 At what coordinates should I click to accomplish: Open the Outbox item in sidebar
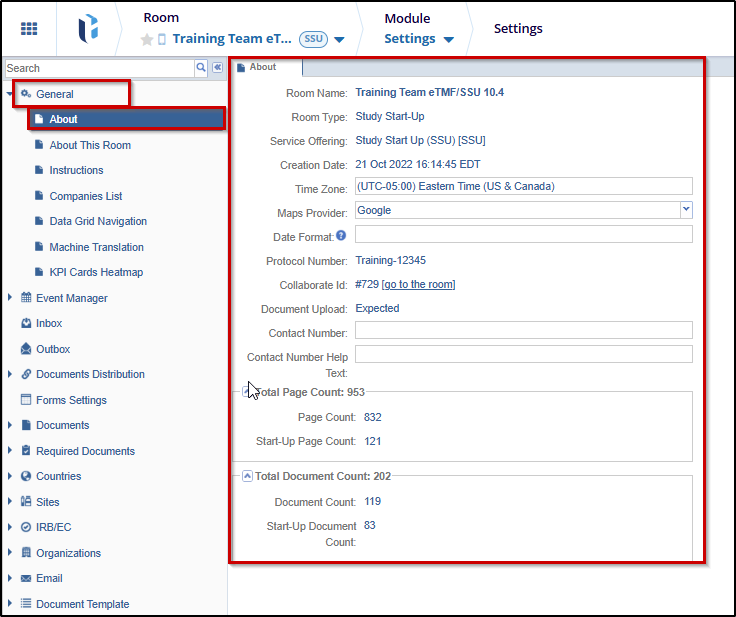tap(53, 349)
